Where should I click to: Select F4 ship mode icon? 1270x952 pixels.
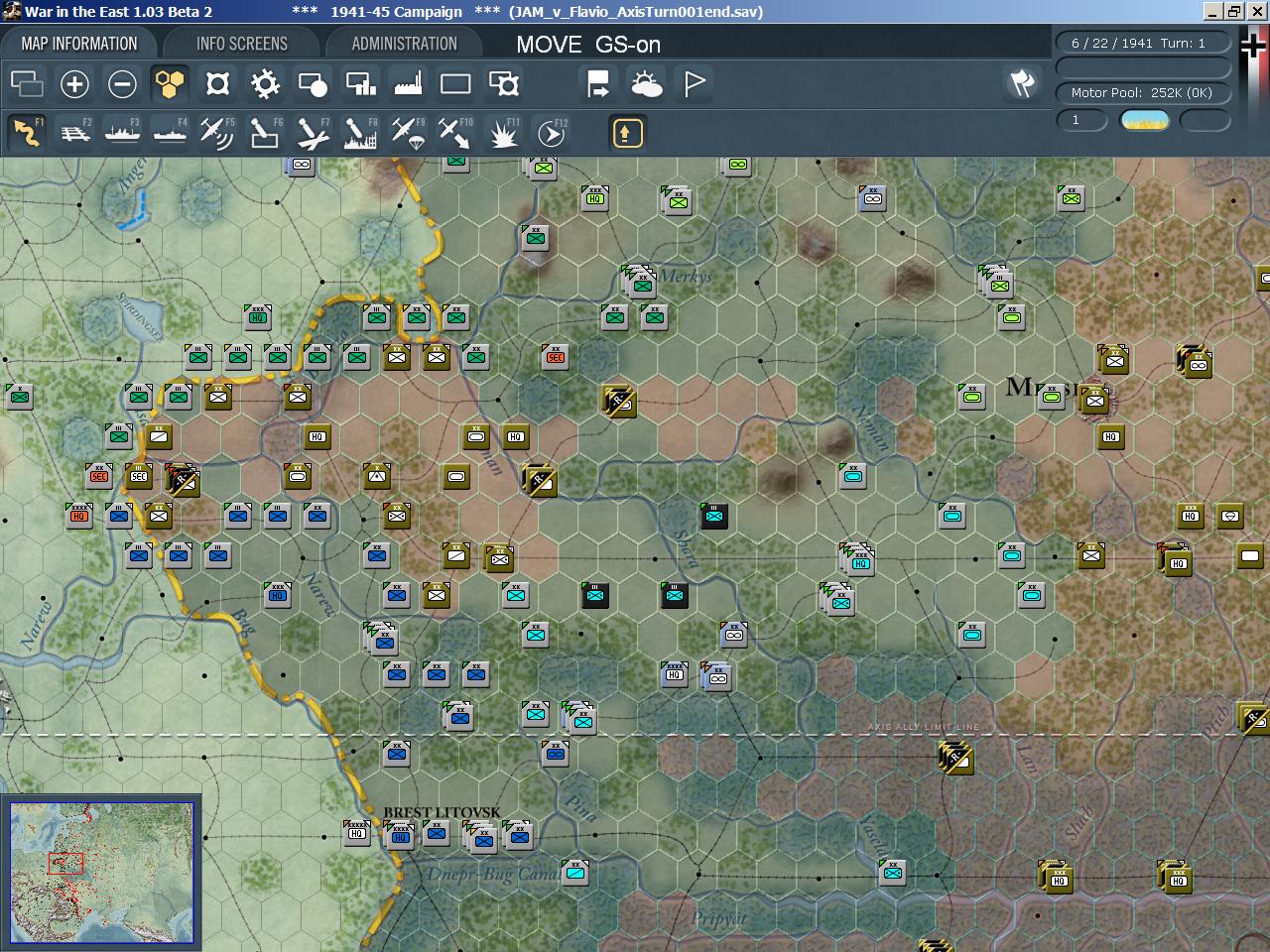click(x=170, y=132)
